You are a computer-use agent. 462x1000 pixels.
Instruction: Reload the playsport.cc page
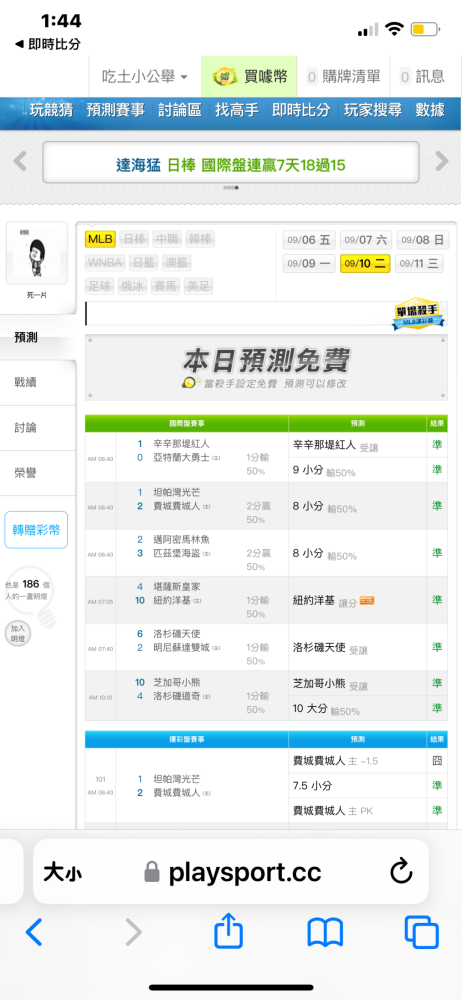pyautogui.click(x=401, y=872)
